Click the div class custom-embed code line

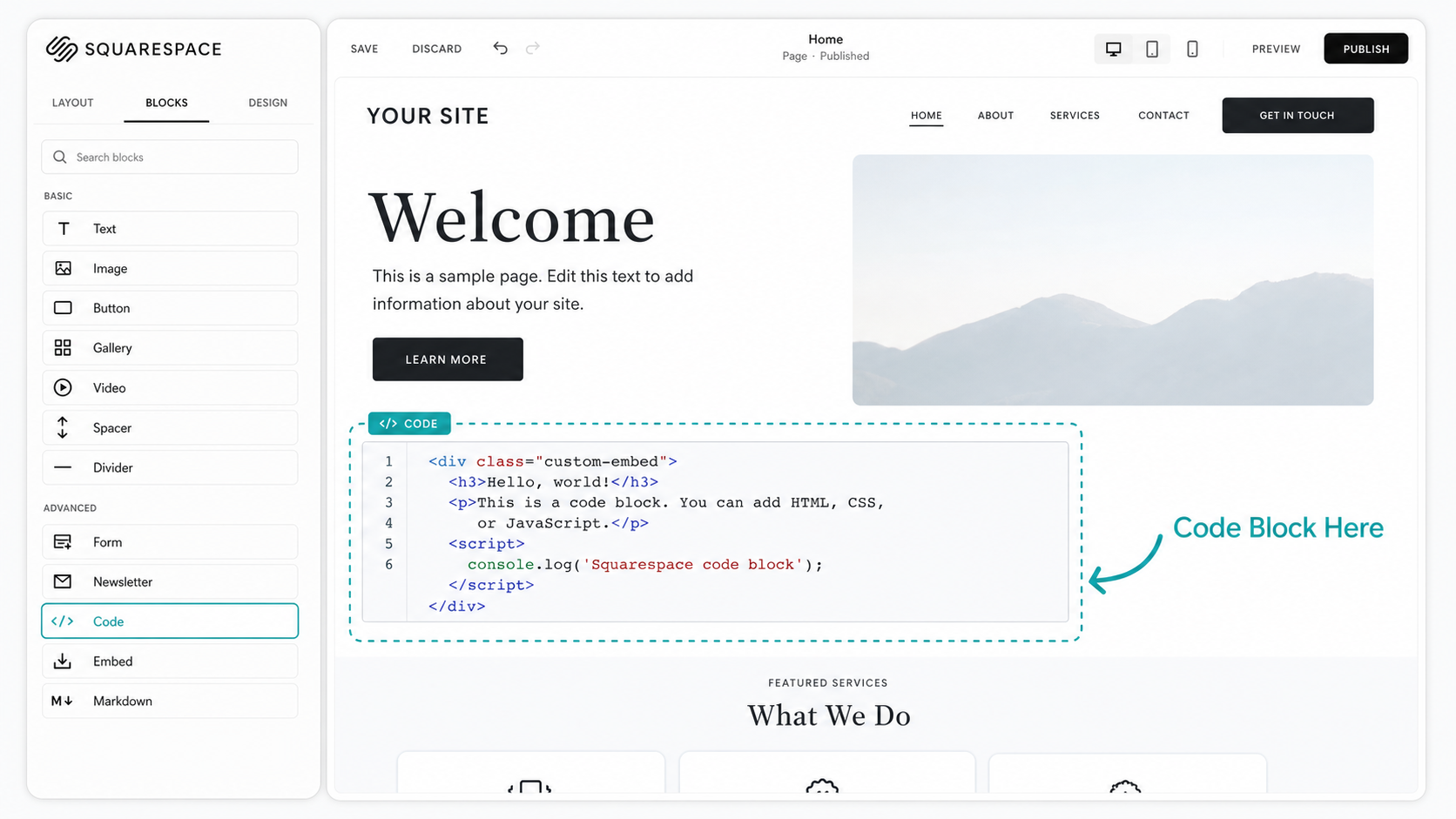pos(552,461)
